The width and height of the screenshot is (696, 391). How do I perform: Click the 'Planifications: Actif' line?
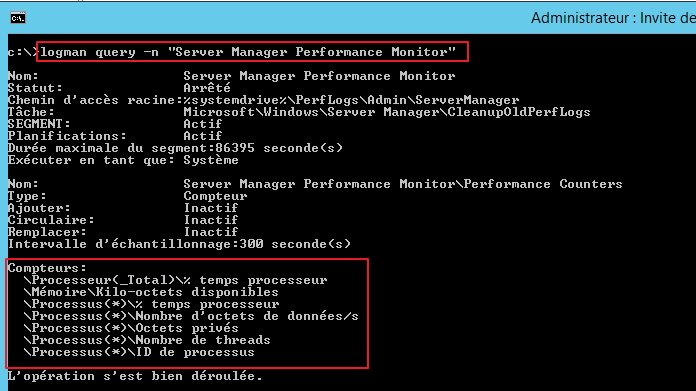115,136
